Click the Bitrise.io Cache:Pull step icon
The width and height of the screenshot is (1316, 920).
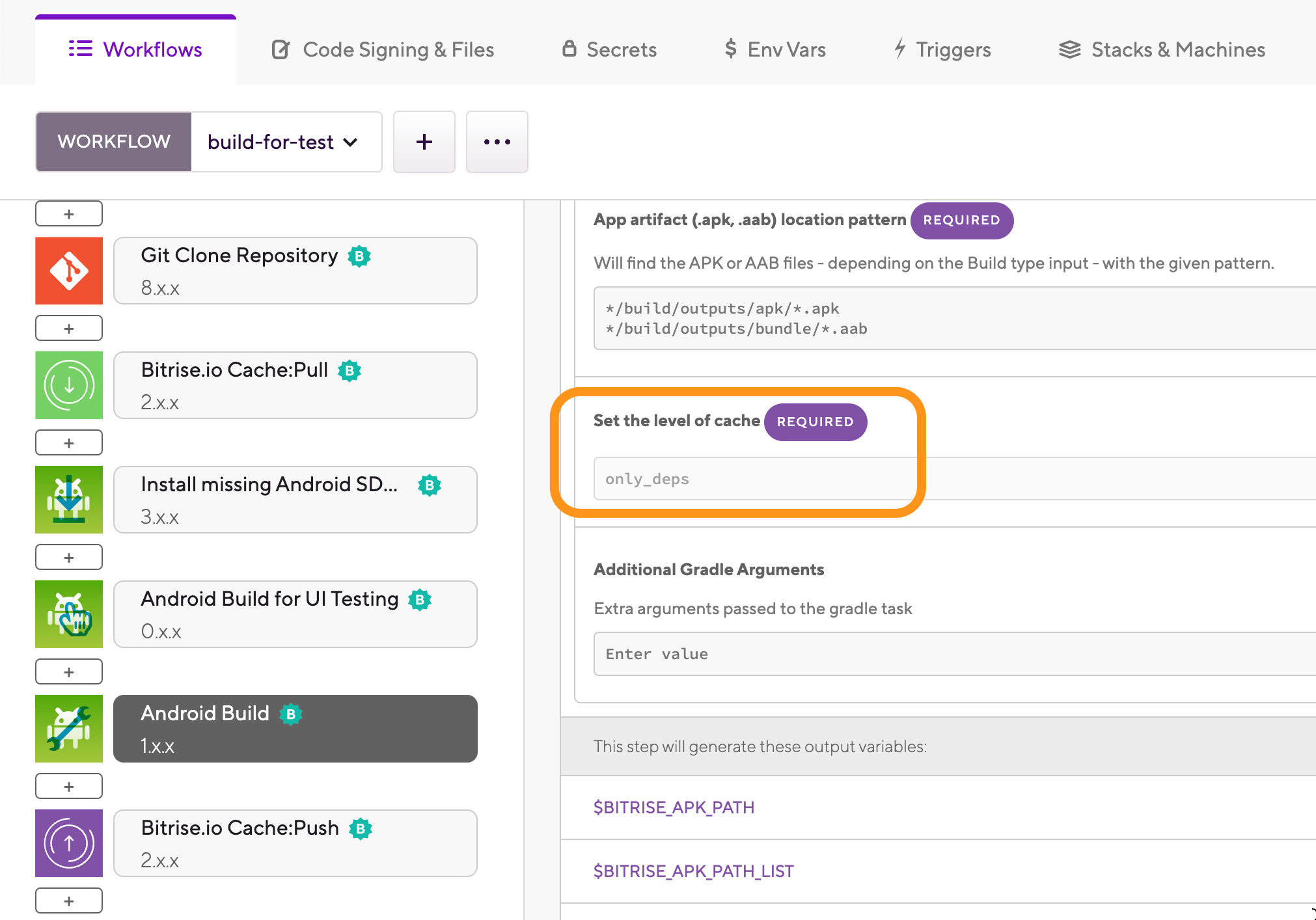pos(69,385)
